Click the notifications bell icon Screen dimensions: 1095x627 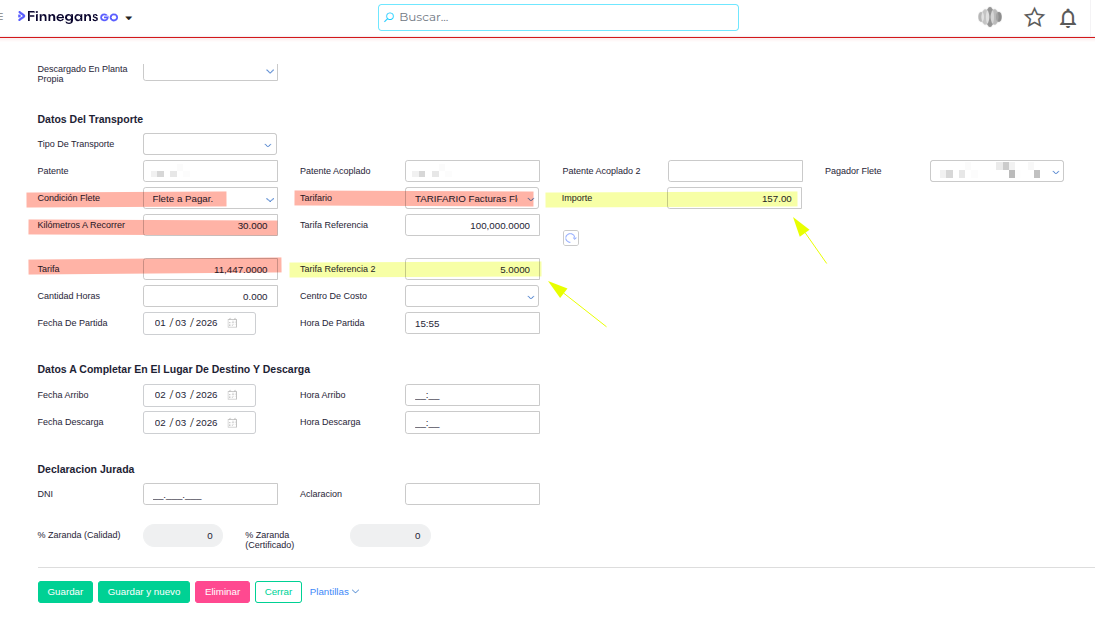coord(1068,18)
